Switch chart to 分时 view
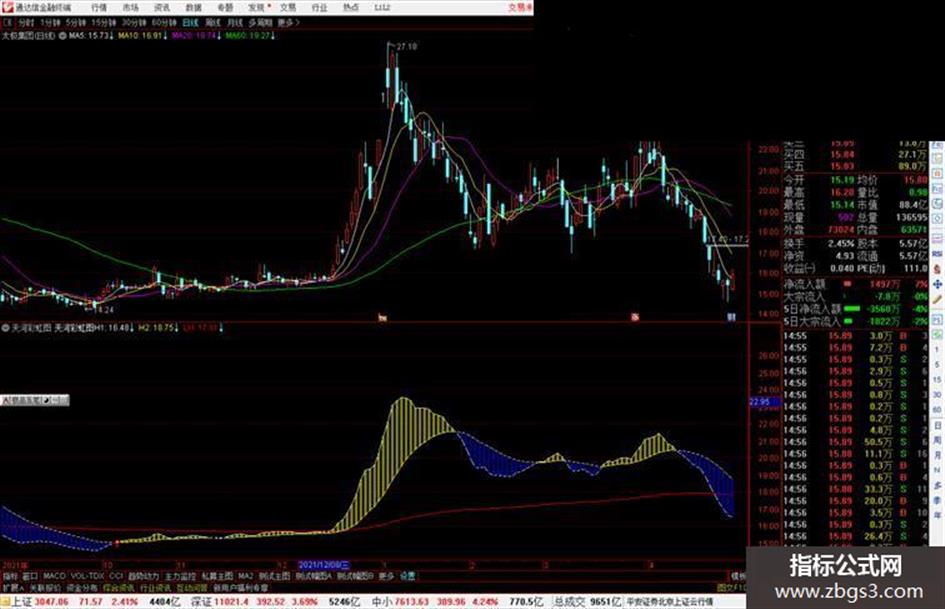The image size is (945, 609). 25,22
